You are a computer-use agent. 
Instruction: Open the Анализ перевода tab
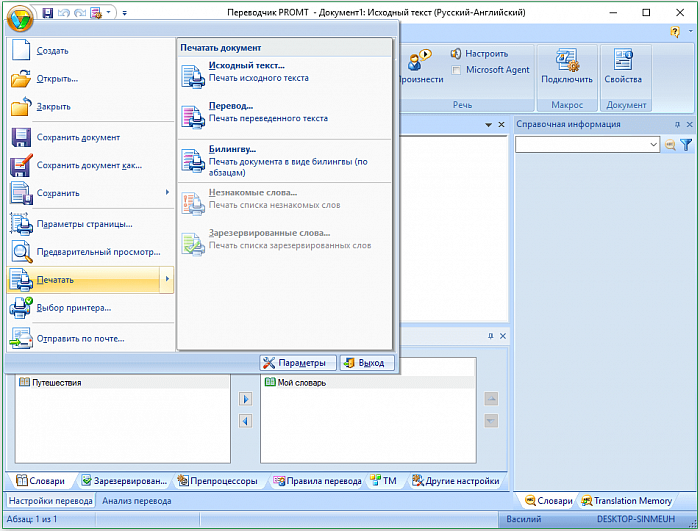(x=137, y=501)
